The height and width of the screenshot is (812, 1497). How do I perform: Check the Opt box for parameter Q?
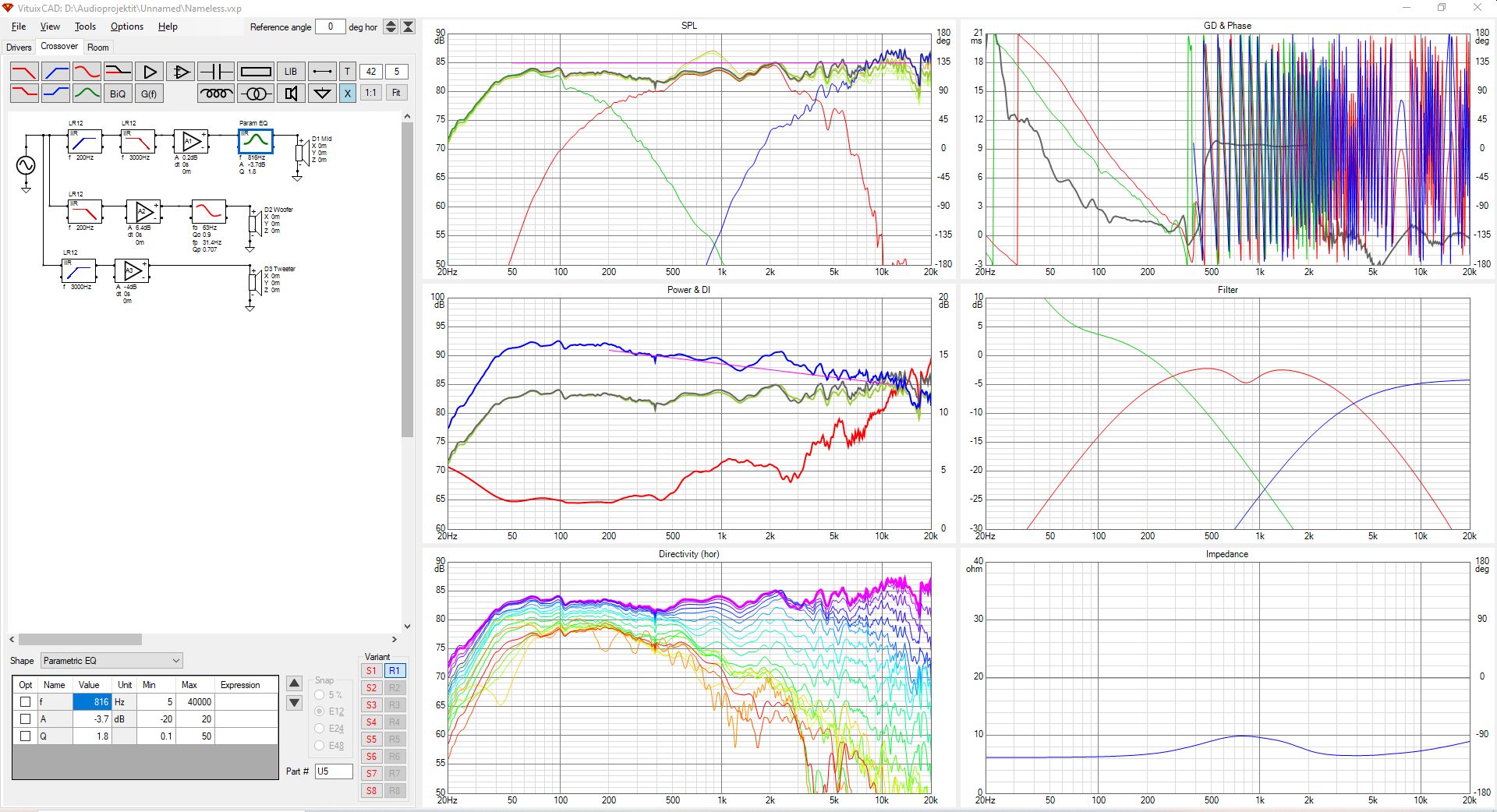click(26, 736)
